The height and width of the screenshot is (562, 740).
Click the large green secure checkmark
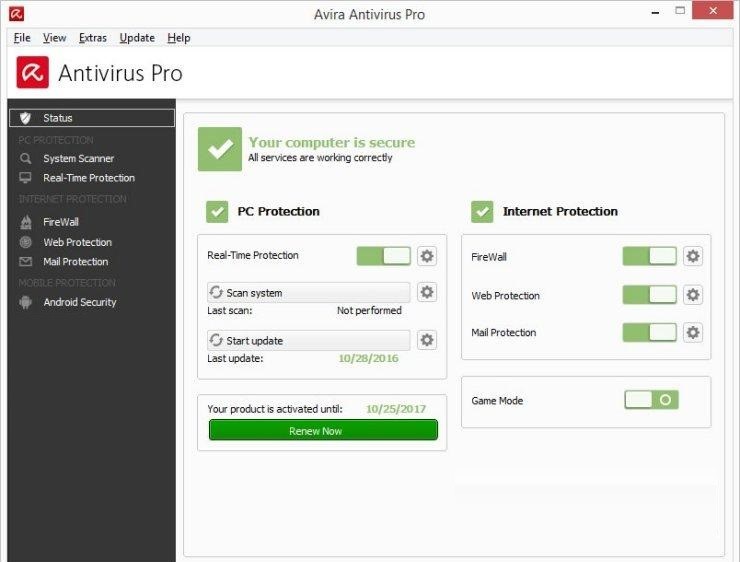[220, 149]
